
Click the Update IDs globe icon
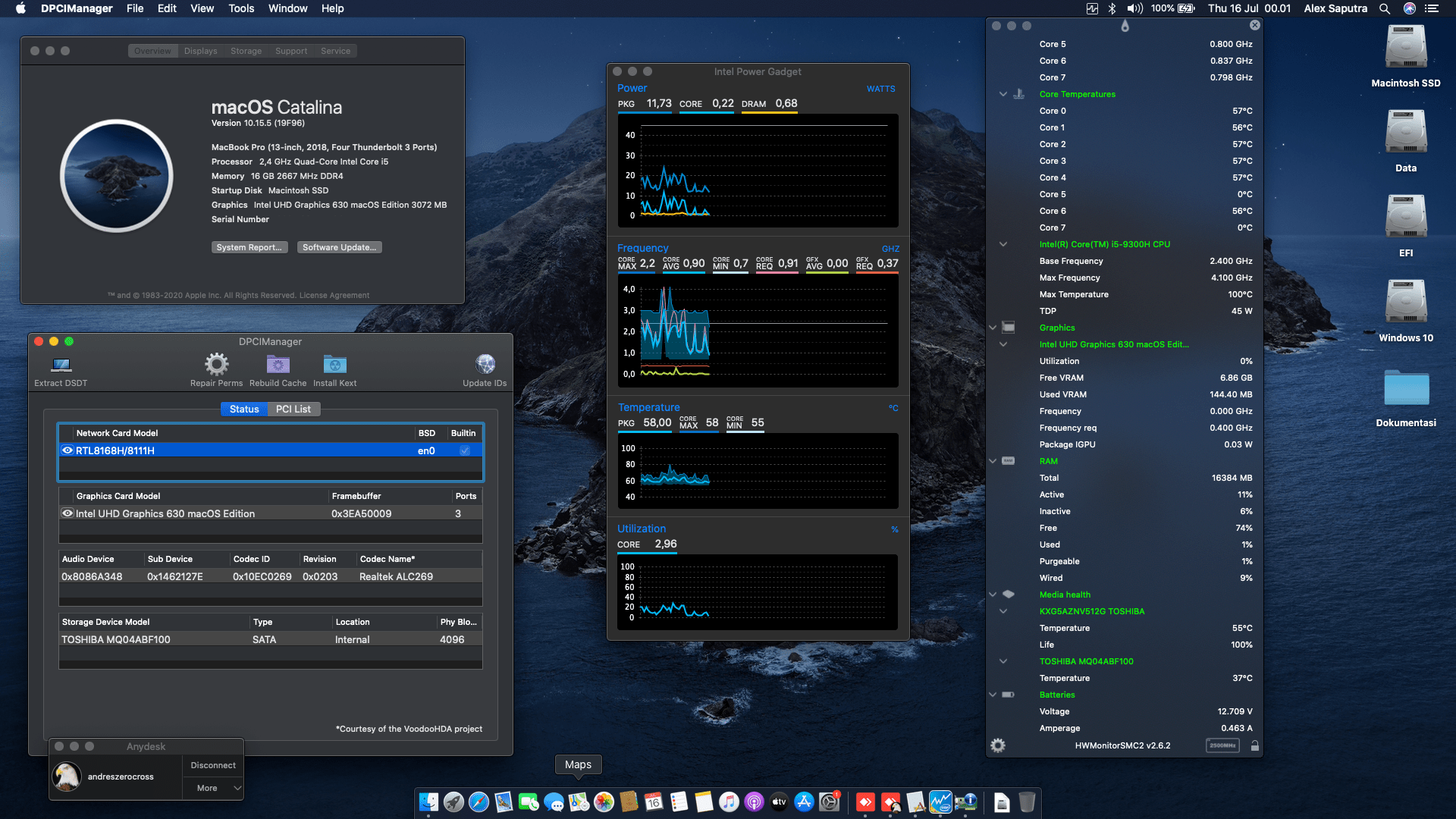pos(485,365)
